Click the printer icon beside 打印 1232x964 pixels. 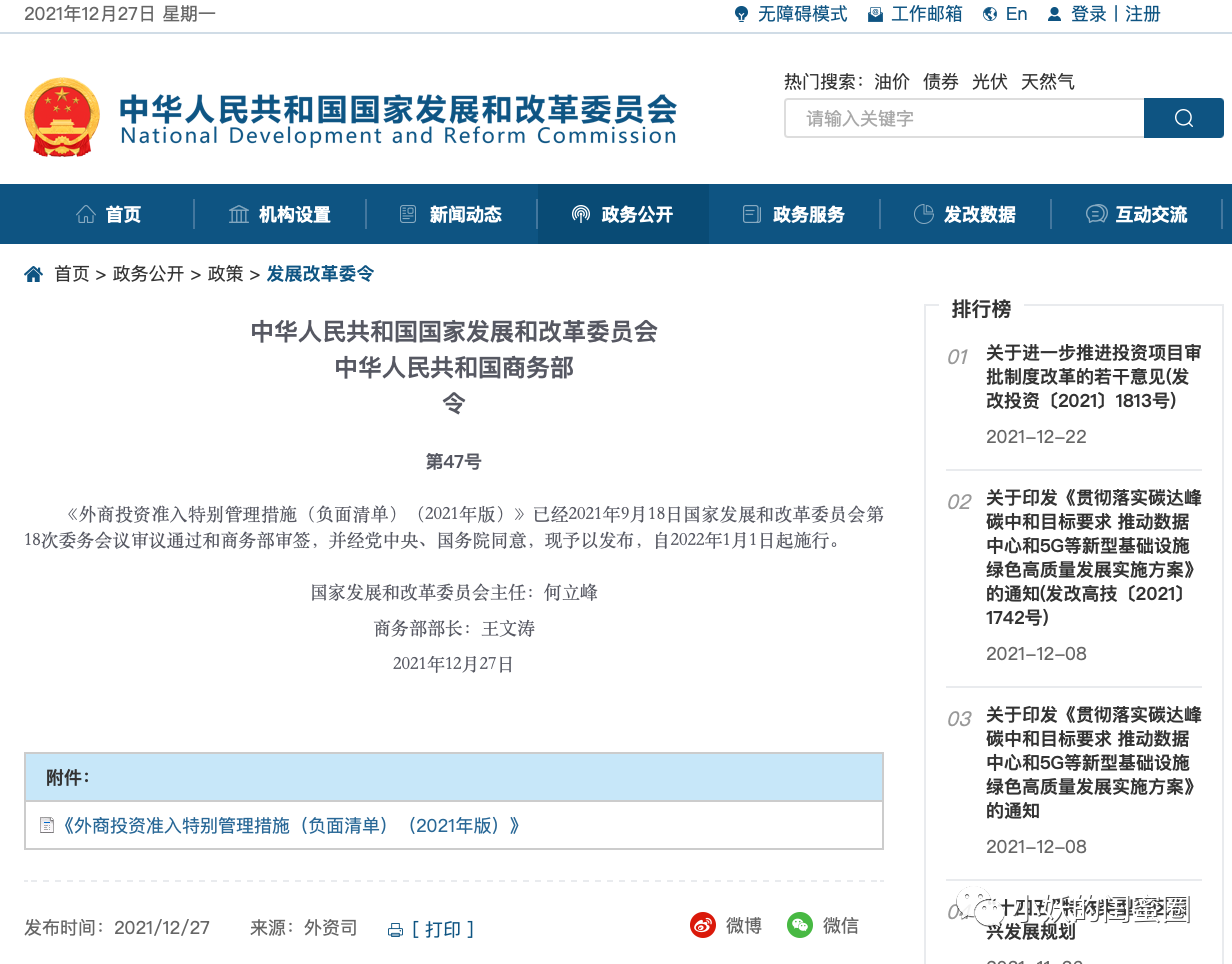pyautogui.click(x=396, y=930)
